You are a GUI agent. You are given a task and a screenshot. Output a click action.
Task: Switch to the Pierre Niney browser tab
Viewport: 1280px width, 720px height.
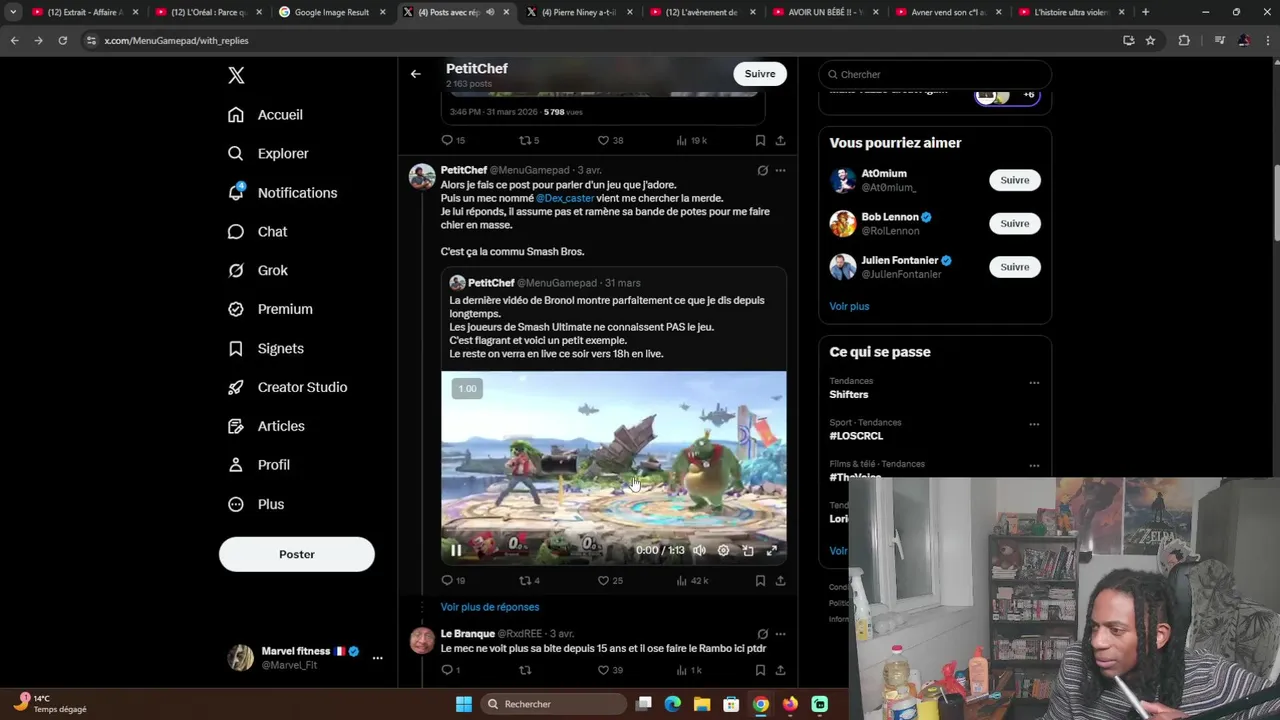(580, 12)
